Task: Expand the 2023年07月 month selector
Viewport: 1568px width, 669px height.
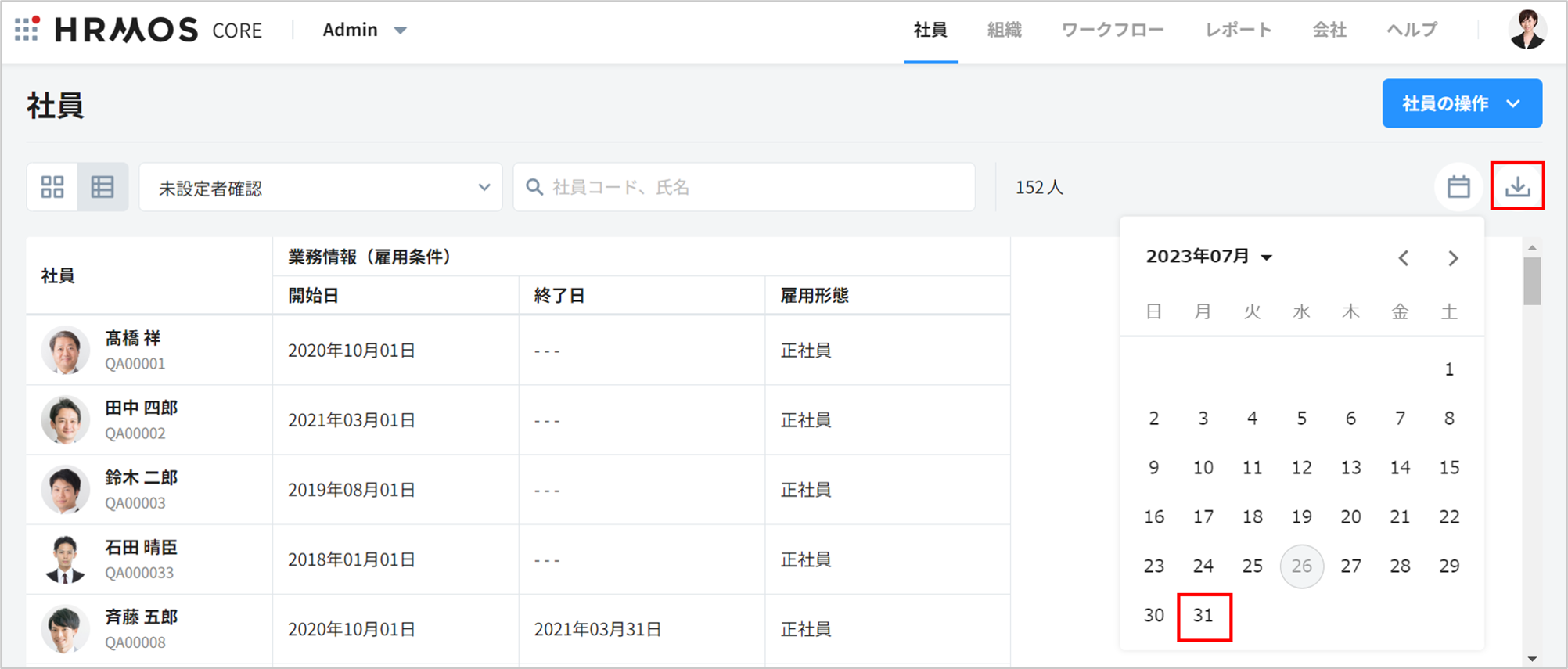Action: point(1209,257)
